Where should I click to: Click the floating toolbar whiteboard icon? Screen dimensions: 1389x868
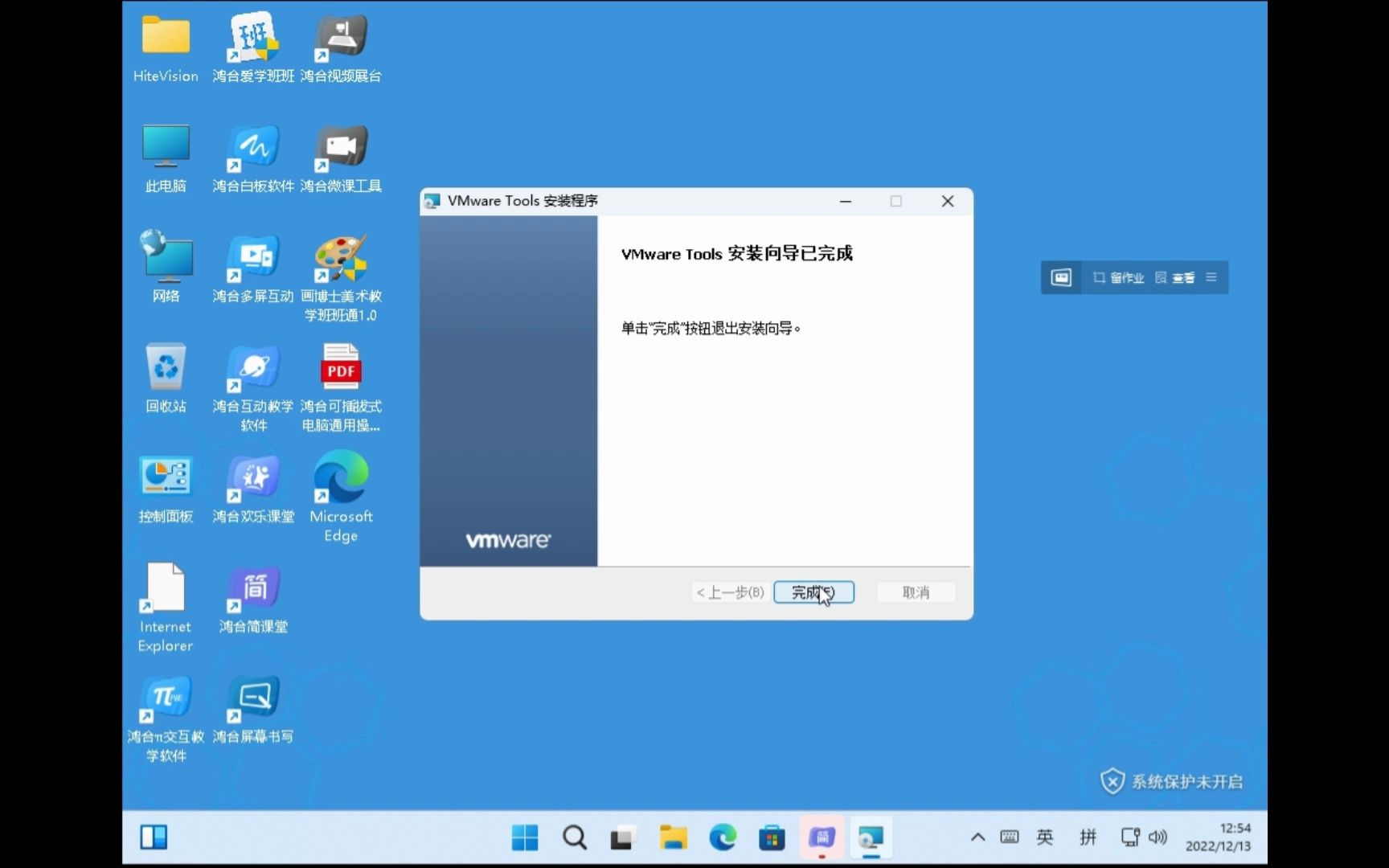1061,277
